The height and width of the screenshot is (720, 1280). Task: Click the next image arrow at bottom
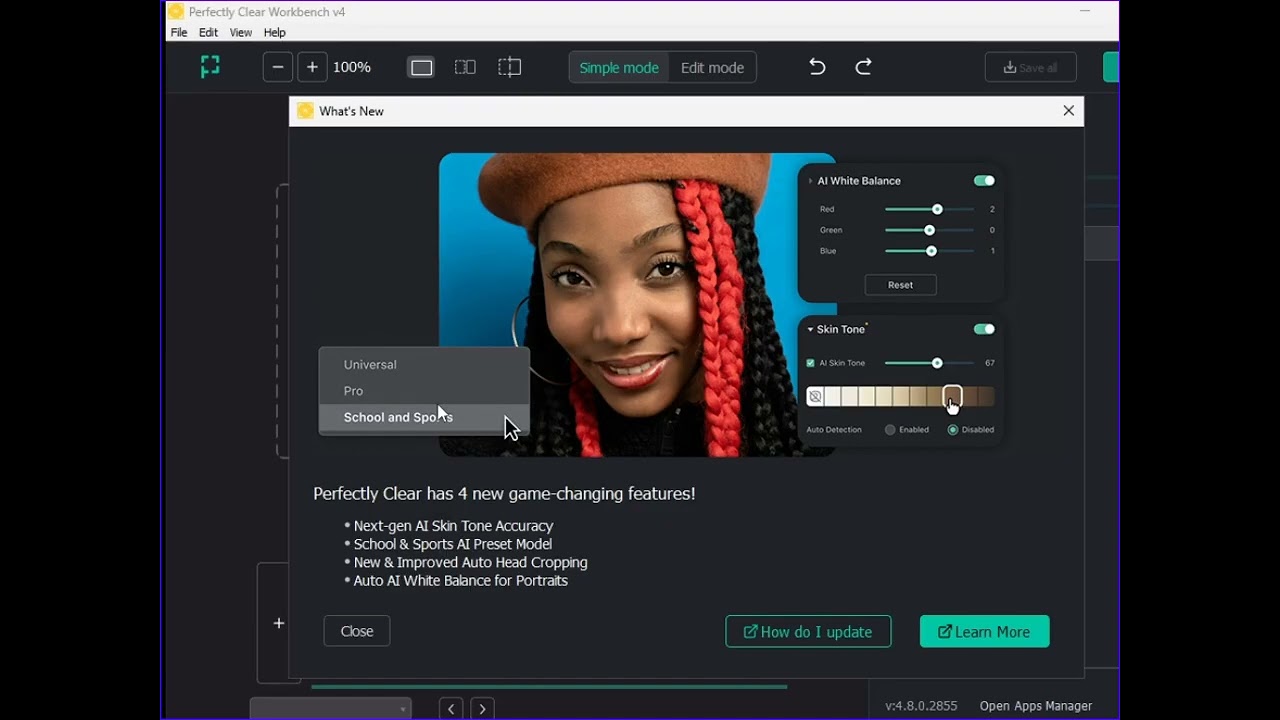click(482, 708)
